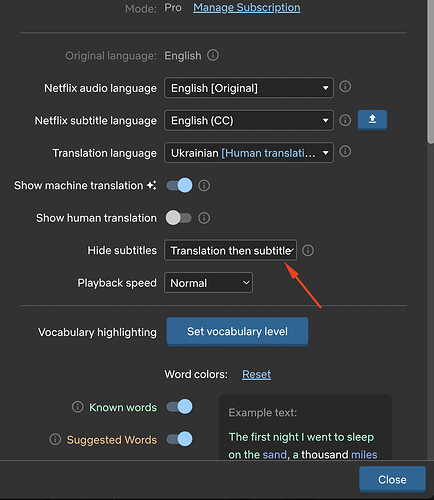Click info icon beside Netflix subtitle language
Screen dimensions: 434x500
pos(345,120)
